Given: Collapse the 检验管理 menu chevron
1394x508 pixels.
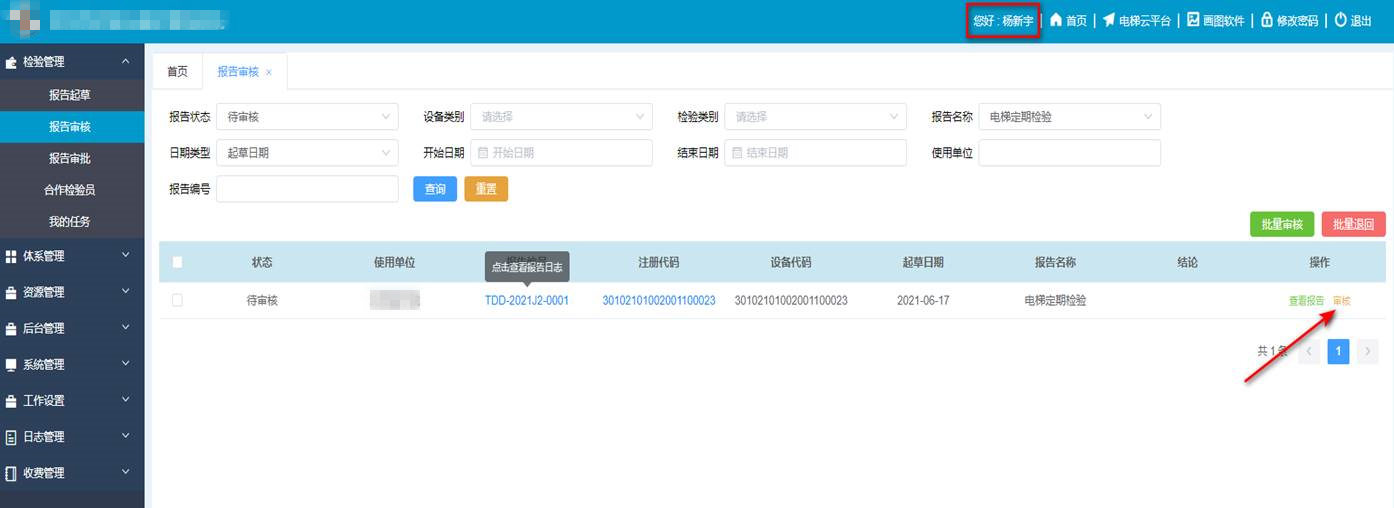Looking at the screenshot, I should tap(126, 61).
